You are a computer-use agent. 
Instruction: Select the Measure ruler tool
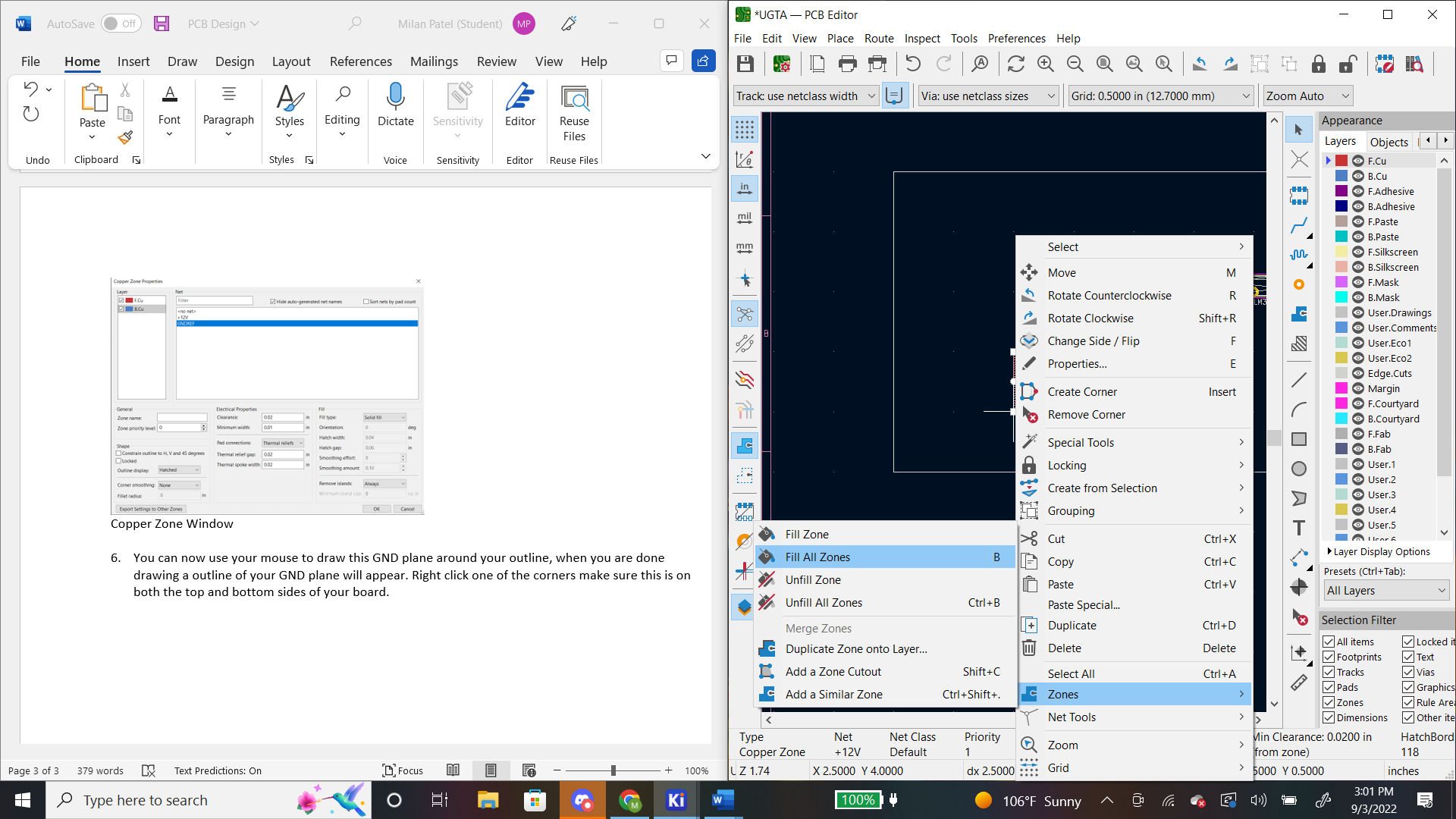[1299, 682]
